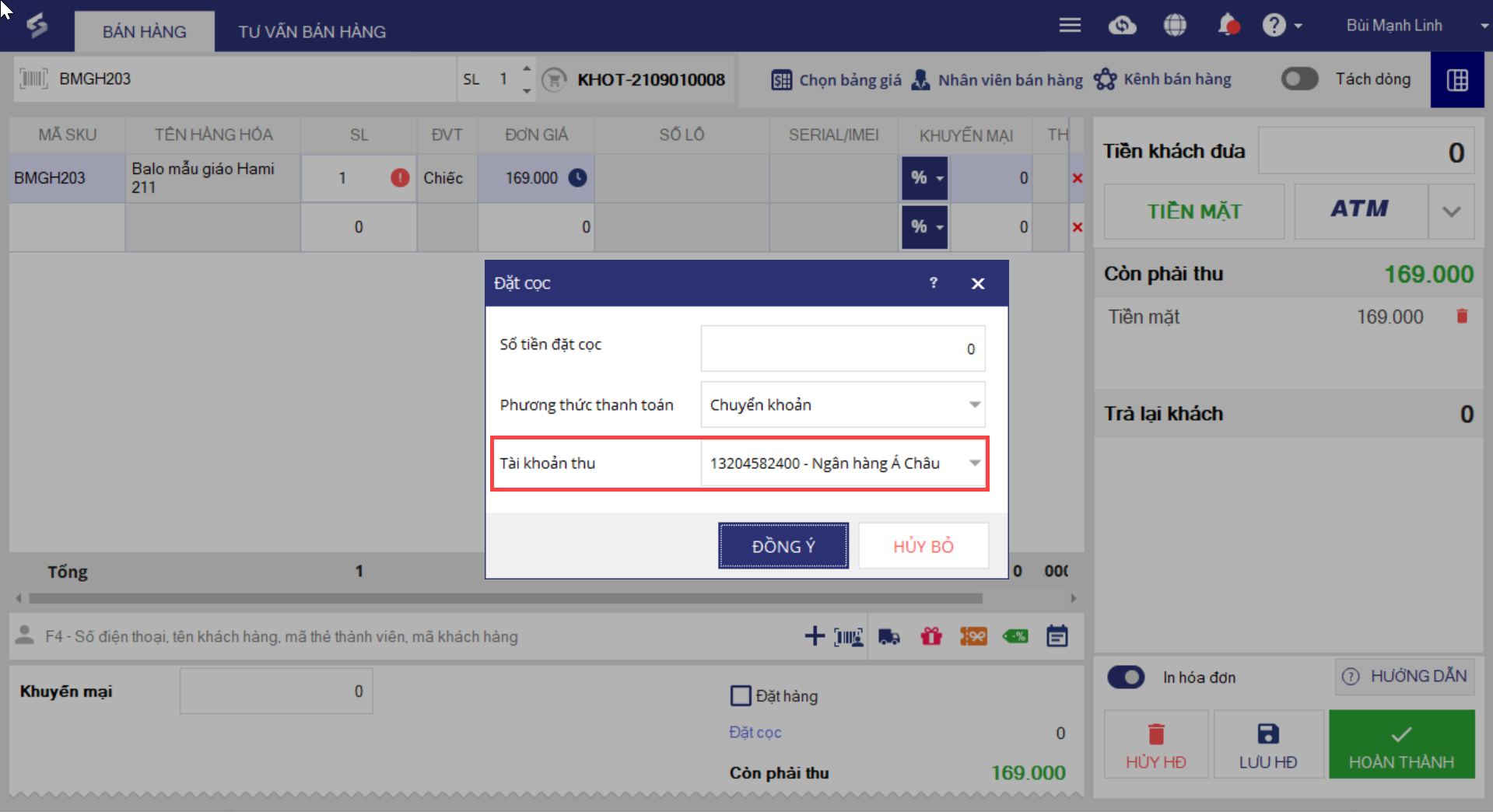Expand the Phương thức thanh toán dropdown
1493x812 pixels.
point(974,404)
